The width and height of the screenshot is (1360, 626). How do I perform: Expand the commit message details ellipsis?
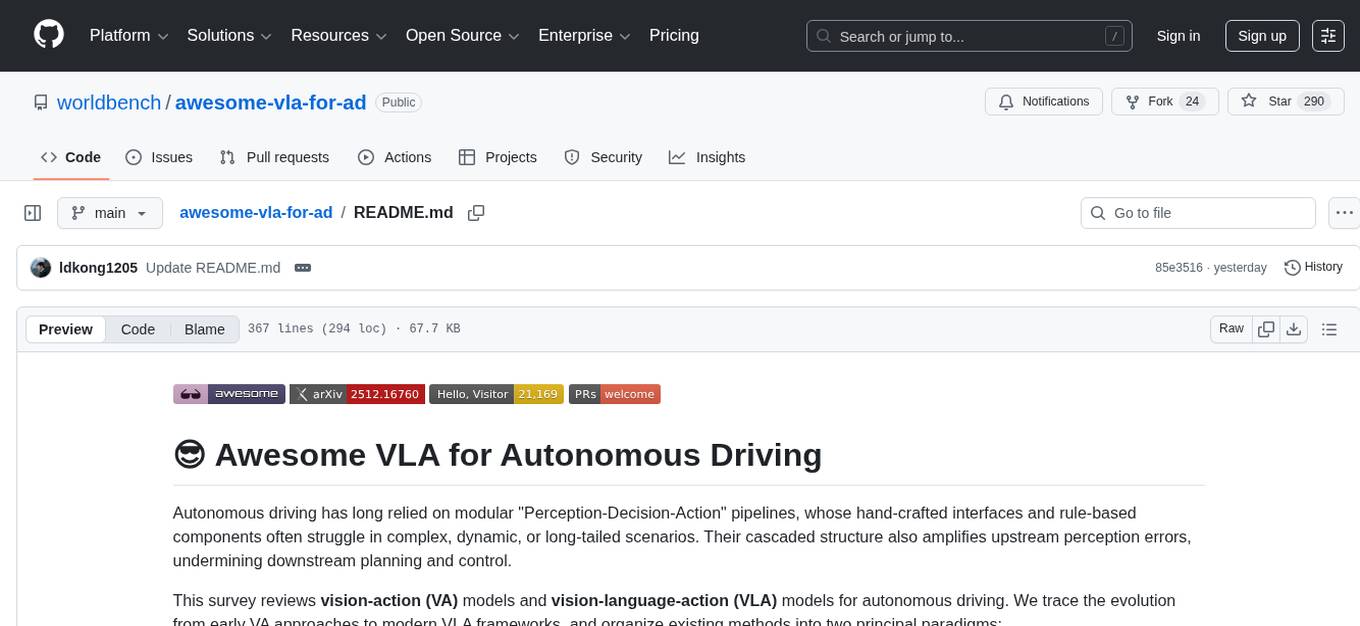point(303,267)
